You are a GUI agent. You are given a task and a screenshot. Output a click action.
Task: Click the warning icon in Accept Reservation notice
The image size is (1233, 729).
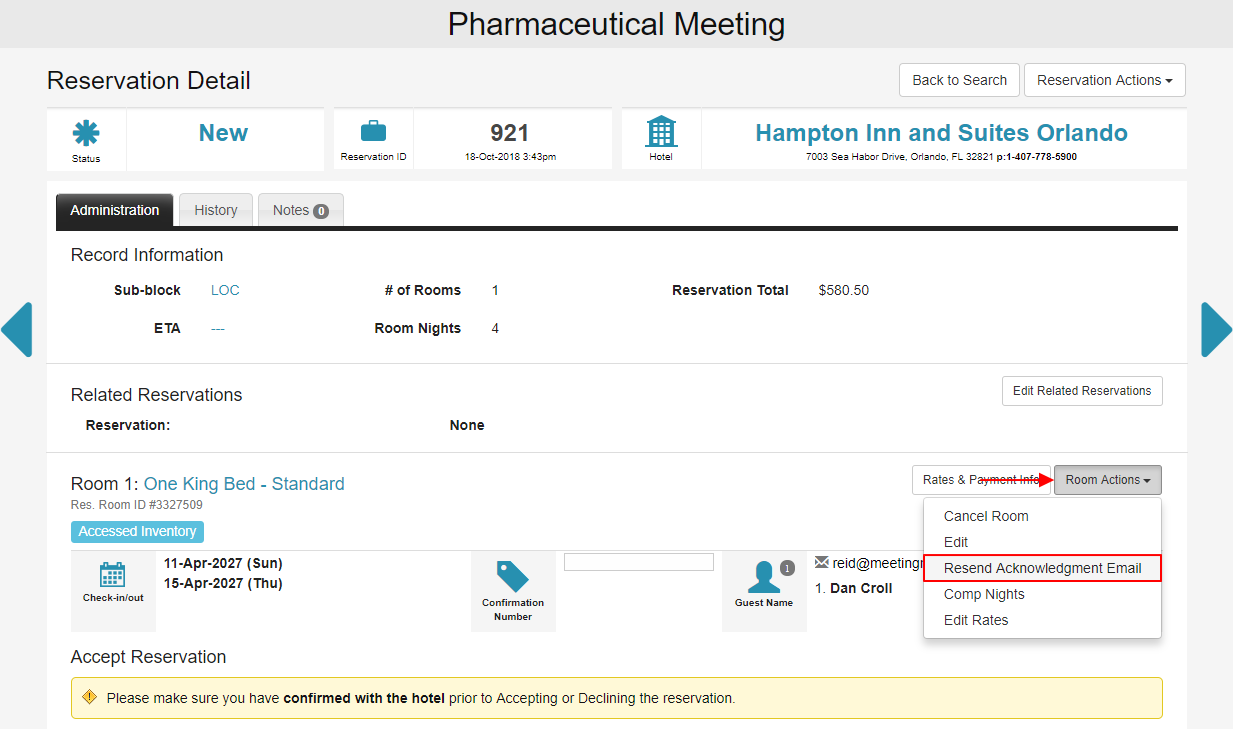[x=89, y=697]
